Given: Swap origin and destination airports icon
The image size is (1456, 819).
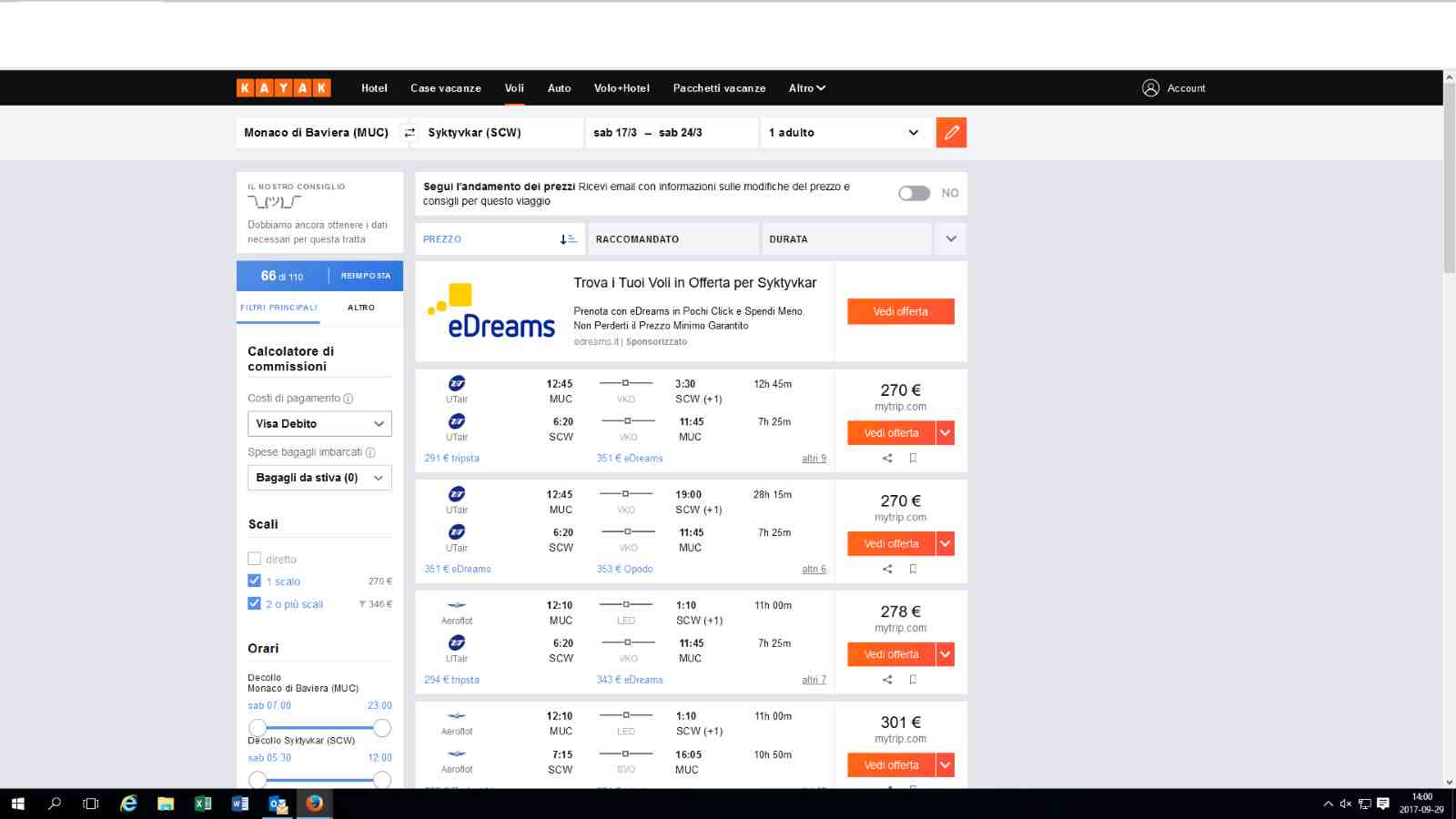Looking at the screenshot, I should pyautogui.click(x=409, y=133).
